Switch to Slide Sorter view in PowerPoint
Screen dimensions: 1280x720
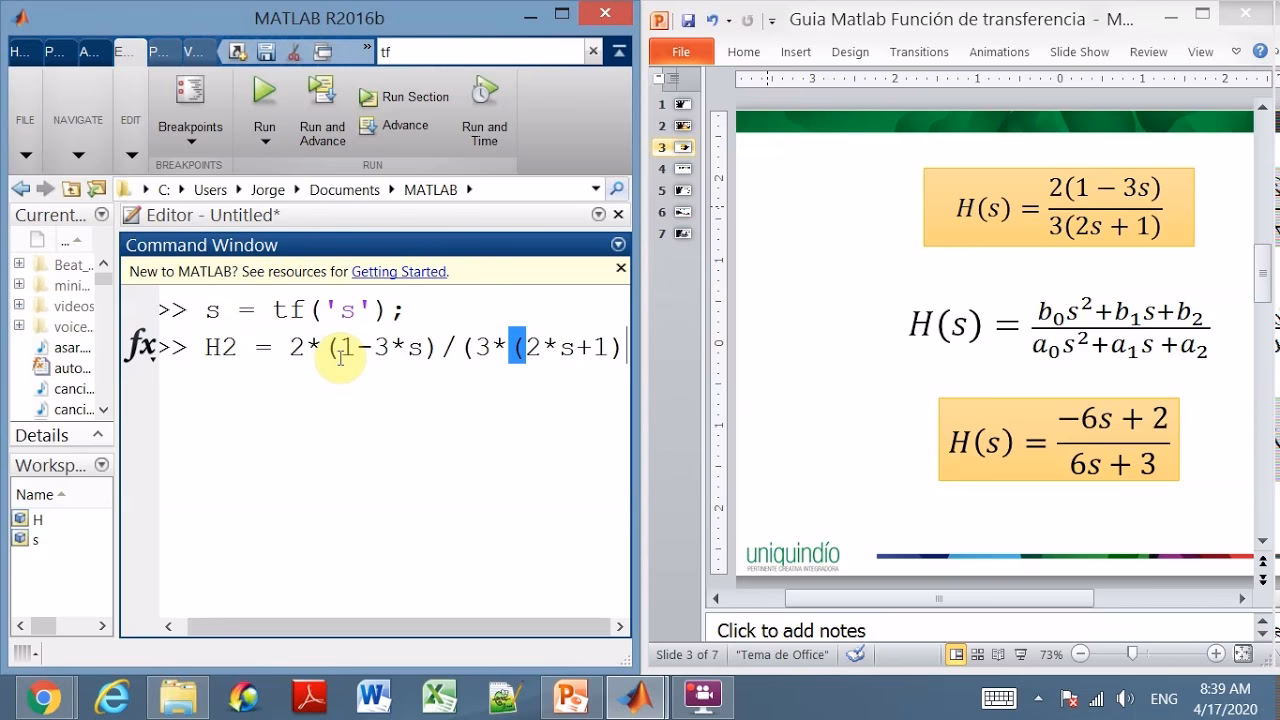pyautogui.click(x=978, y=655)
